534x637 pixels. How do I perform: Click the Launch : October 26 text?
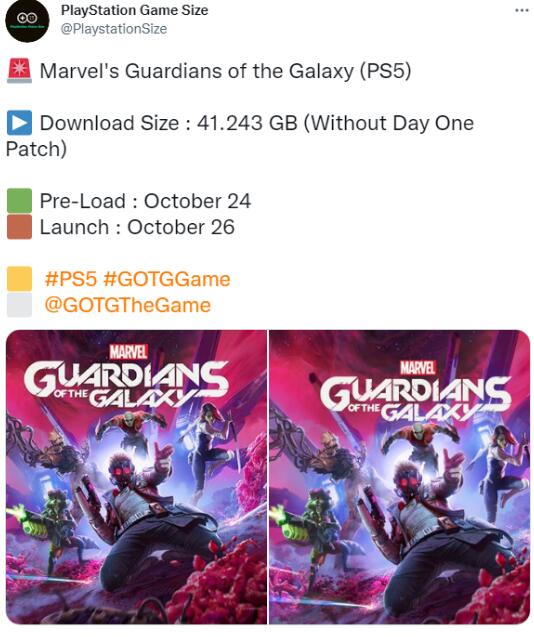click(x=137, y=227)
